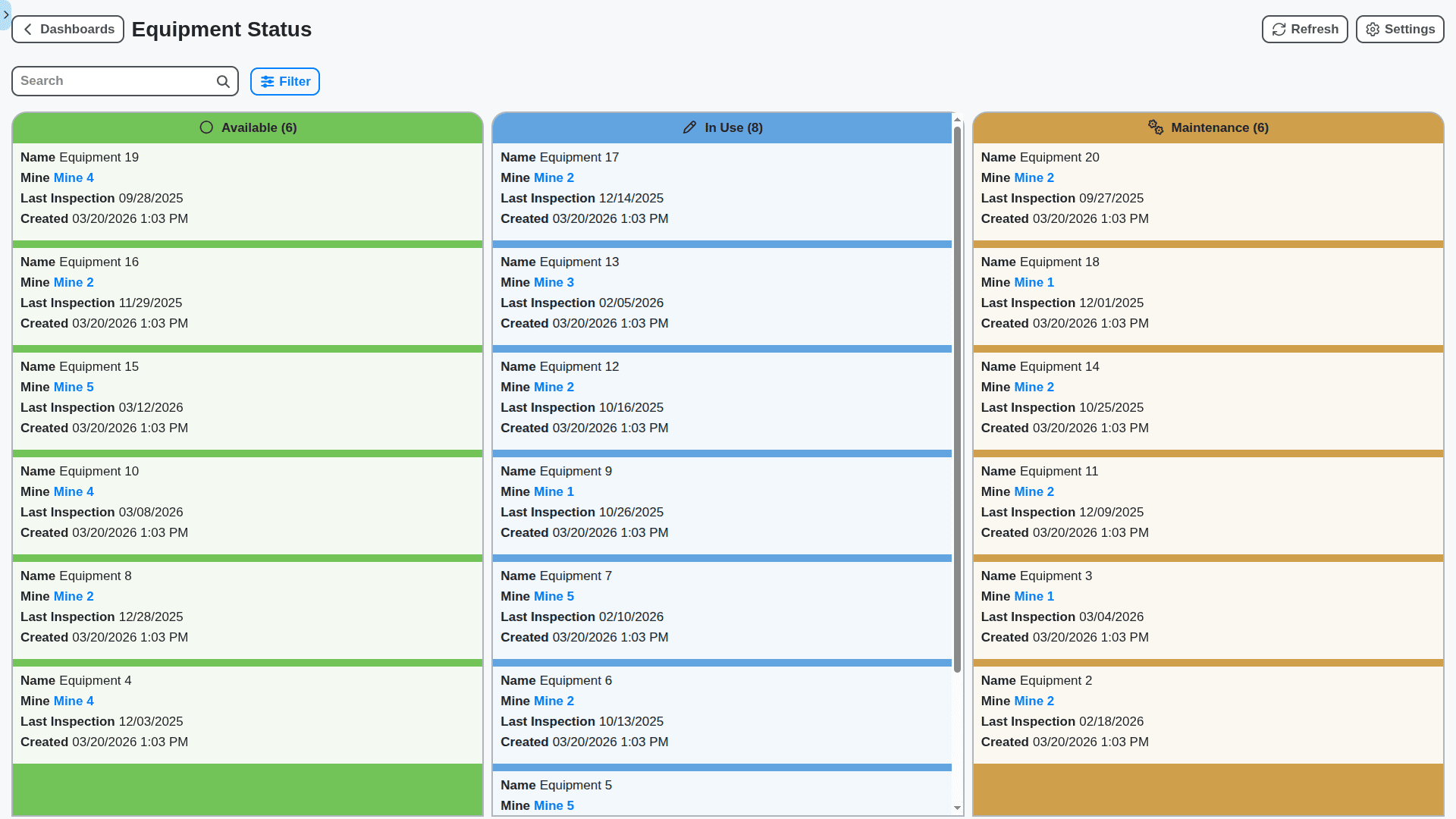This screenshot has width=1456, height=819.
Task: Navigate back using the Dashboards button
Action: coord(67,29)
